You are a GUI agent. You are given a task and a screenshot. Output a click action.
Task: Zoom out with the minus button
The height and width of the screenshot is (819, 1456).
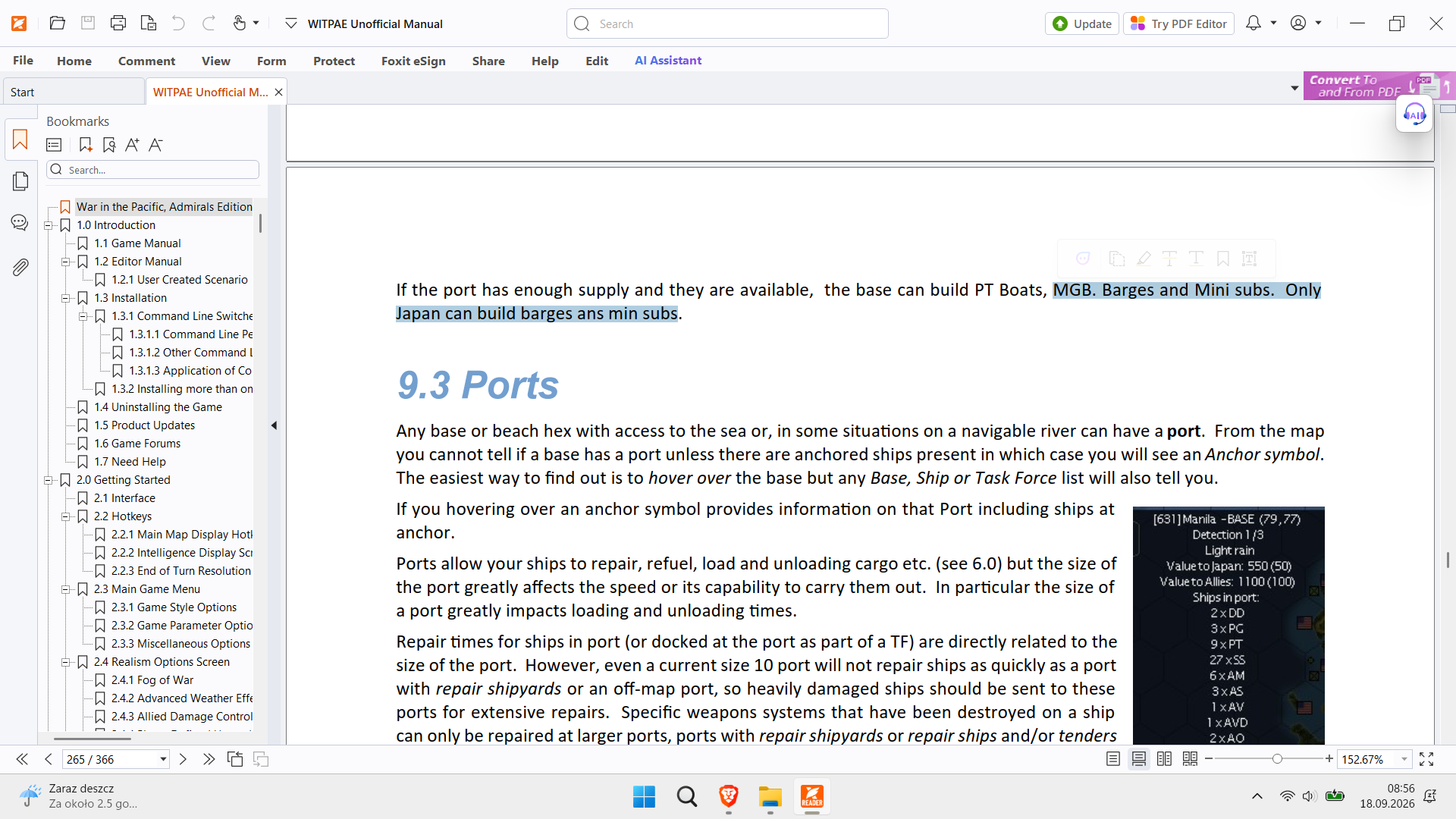[x=1210, y=759]
